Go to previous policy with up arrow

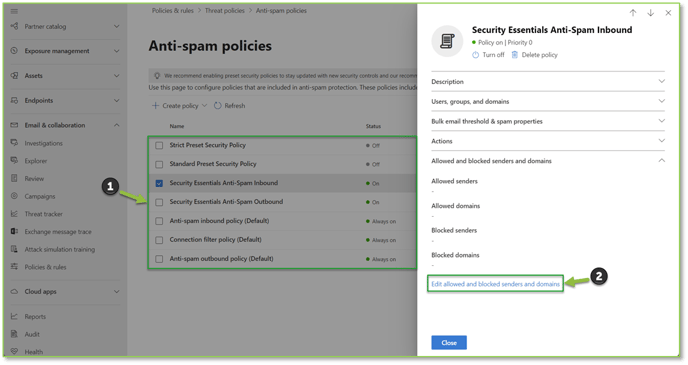pyautogui.click(x=633, y=13)
